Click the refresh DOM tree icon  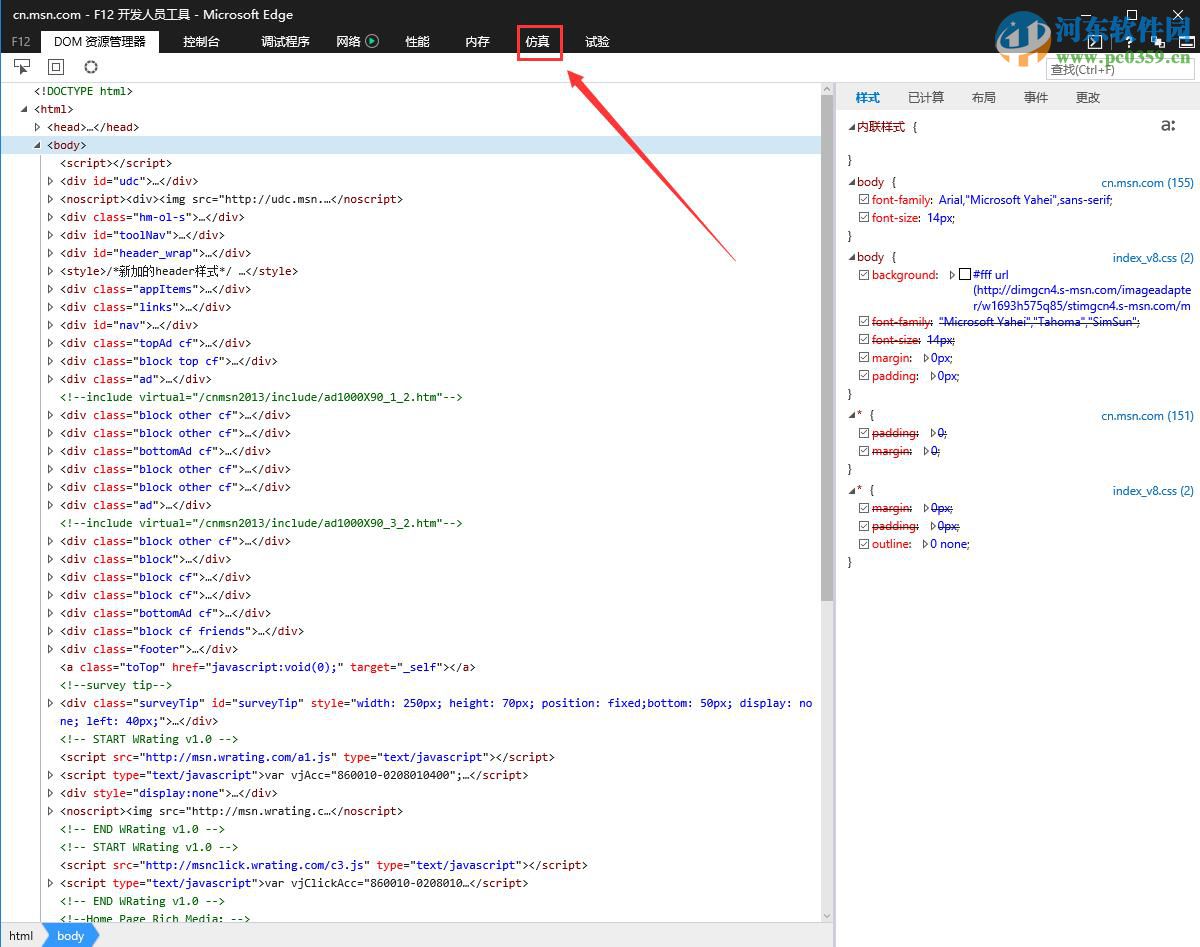[91, 67]
